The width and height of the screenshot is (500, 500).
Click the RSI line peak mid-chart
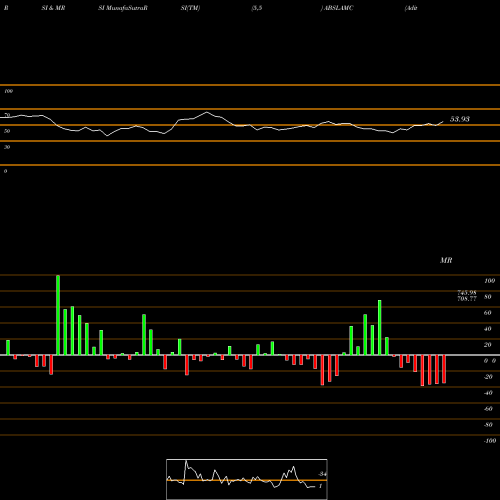coord(207,112)
